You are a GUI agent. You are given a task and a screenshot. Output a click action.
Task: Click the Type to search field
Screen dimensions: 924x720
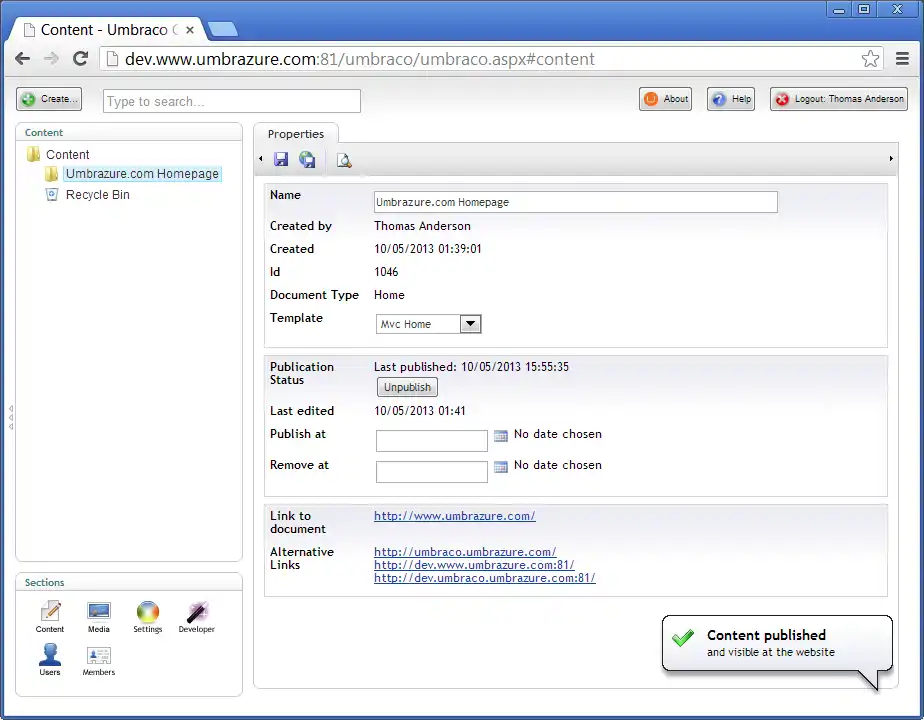click(232, 101)
